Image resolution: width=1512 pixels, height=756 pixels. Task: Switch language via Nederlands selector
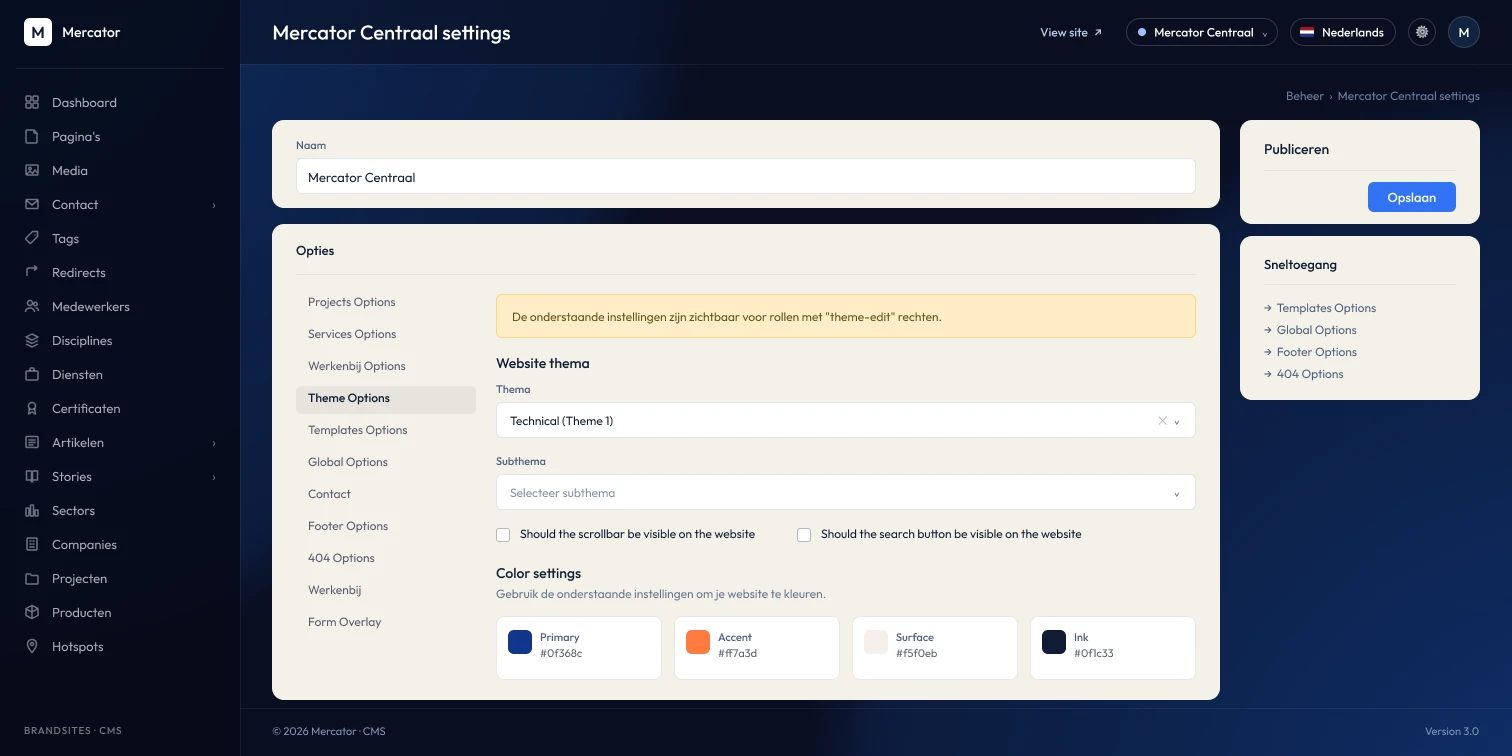(1343, 32)
